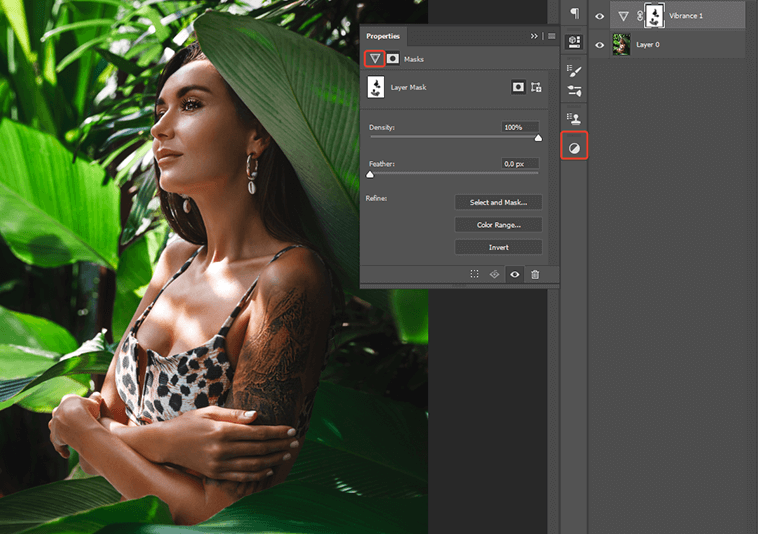The image size is (758, 534).
Task: Apply the mask using the diamond icon
Action: [494, 274]
